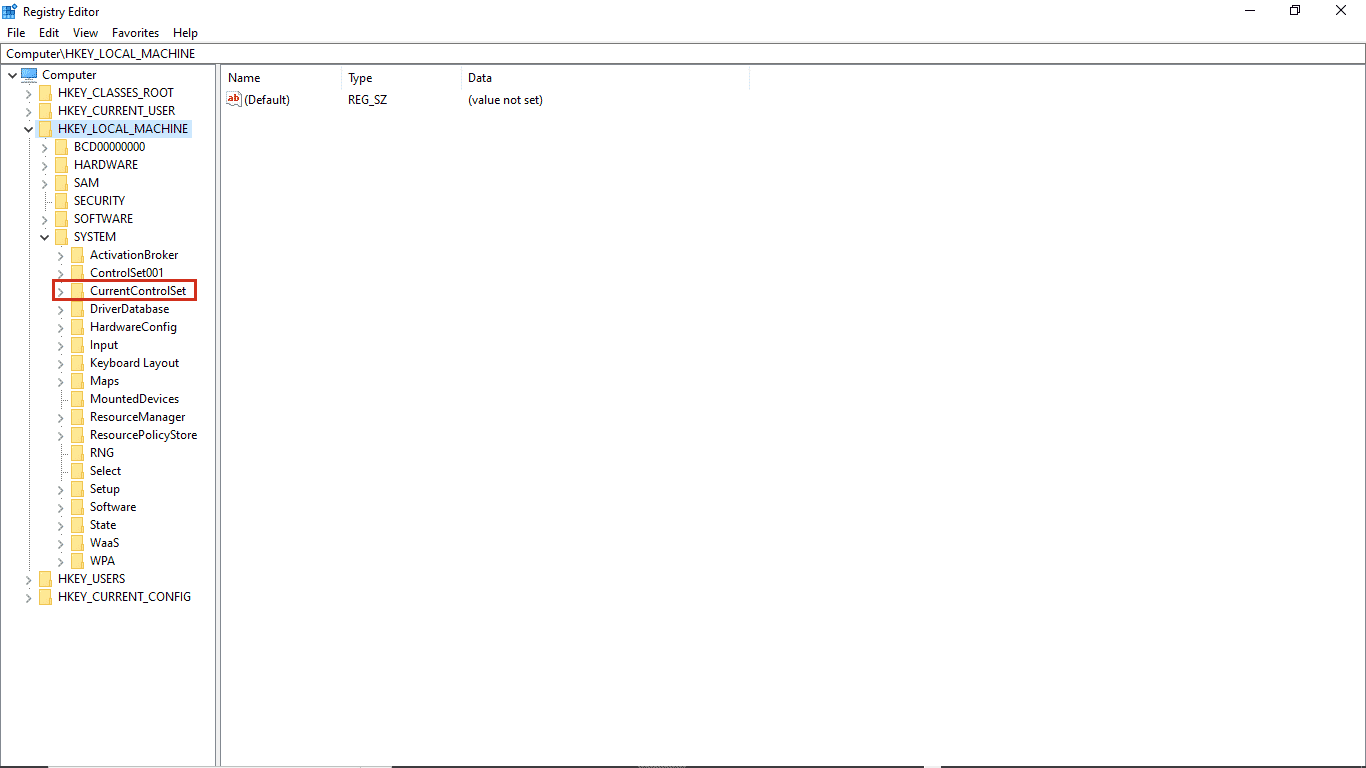
Task: Select the HKEY_CURRENT_CONFIG key label
Action: point(124,597)
